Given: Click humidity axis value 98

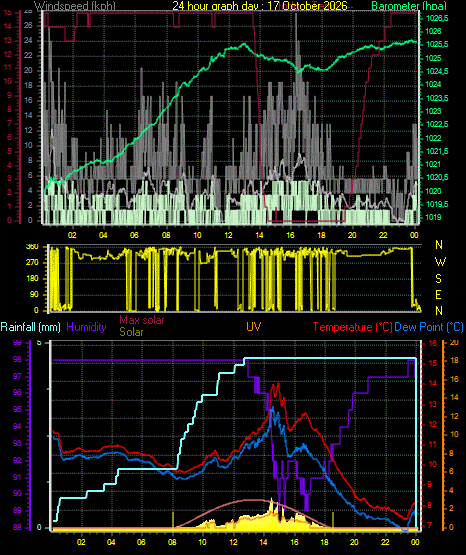Looking at the screenshot, I should tap(17, 360).
